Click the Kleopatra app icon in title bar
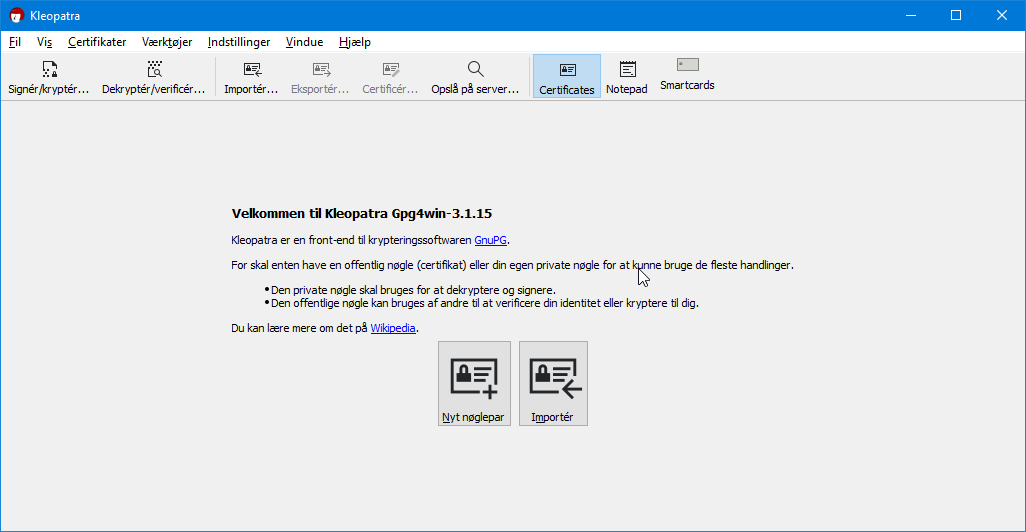This screenshot has height=532, width=1026. 16,15
